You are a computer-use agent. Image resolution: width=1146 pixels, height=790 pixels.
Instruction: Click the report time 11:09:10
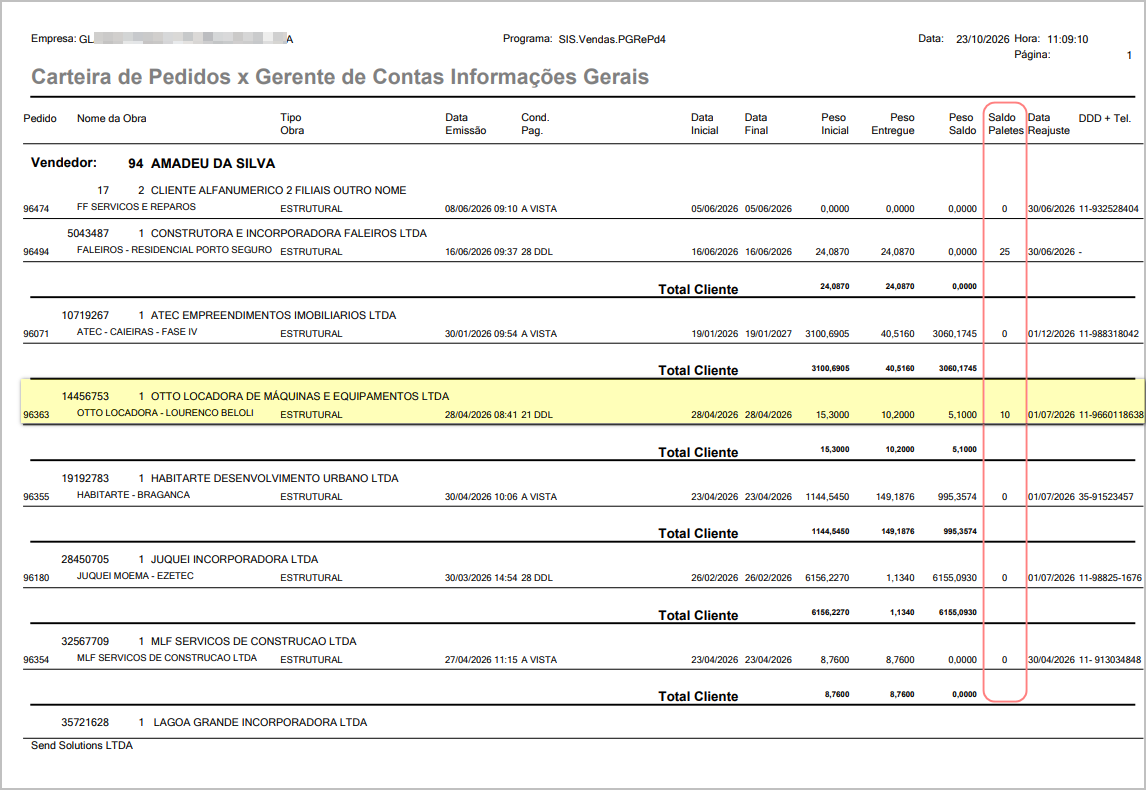click(1067, 39)
